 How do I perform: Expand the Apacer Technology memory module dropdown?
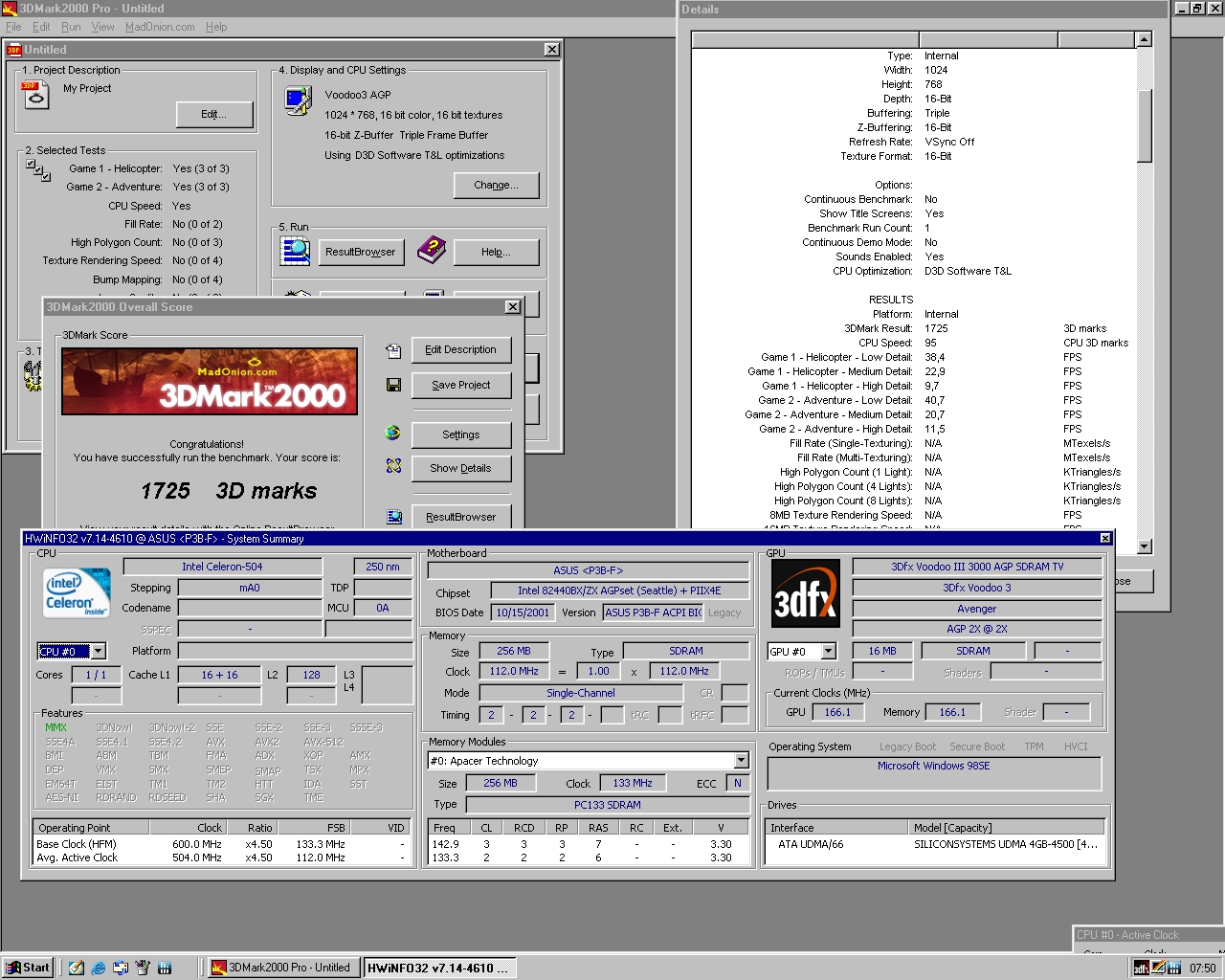[741, 760]
